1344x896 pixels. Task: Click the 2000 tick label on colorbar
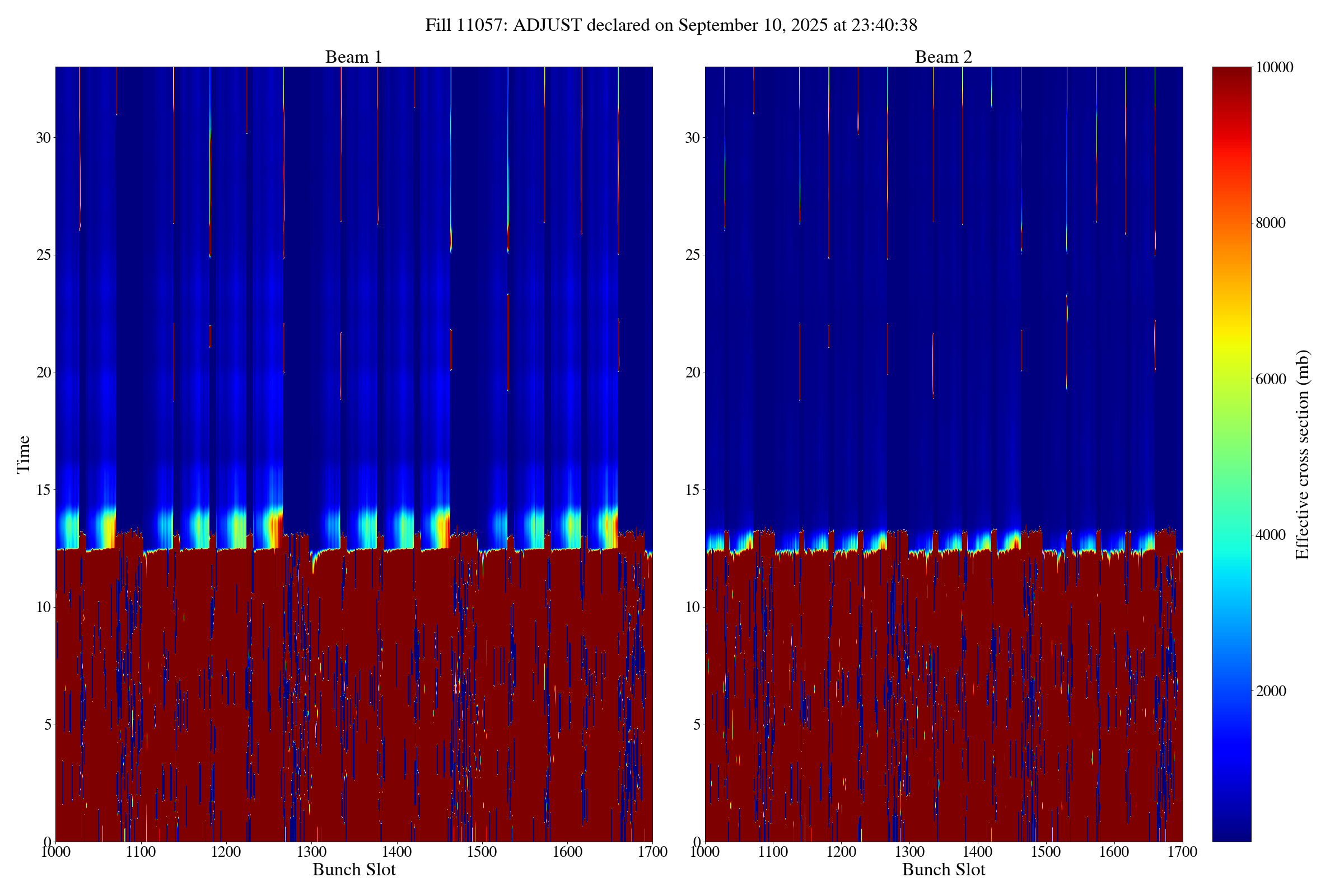click(x=1270, y=692)
